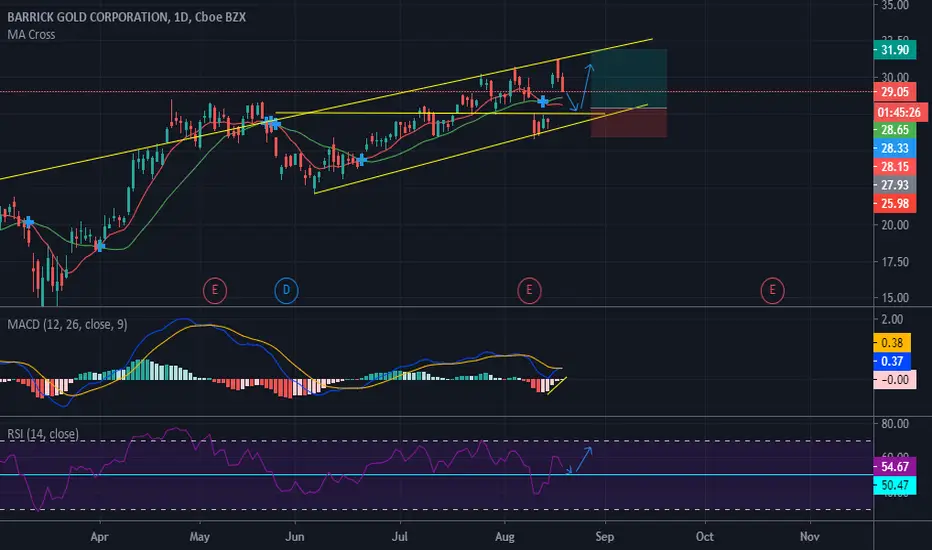Select the red stop-loss zone of long position
The height and width of the screenshot is (550, 932).
click(x=629, y=123)
